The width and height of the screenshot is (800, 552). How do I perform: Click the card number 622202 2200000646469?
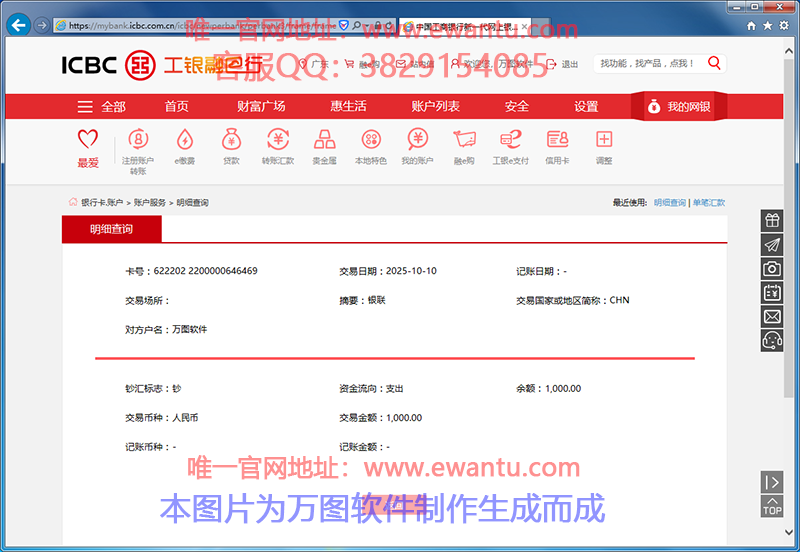click(x=206, y=271)
